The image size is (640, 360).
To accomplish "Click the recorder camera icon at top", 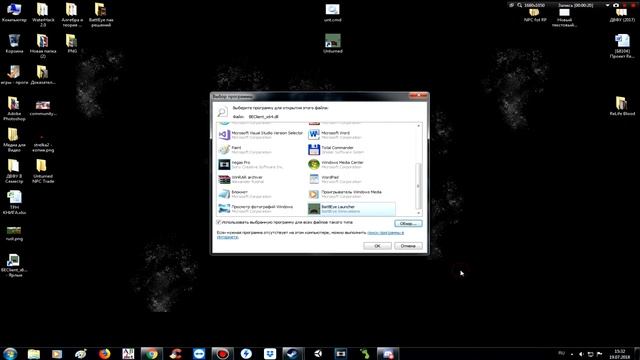I will [616, 5].
